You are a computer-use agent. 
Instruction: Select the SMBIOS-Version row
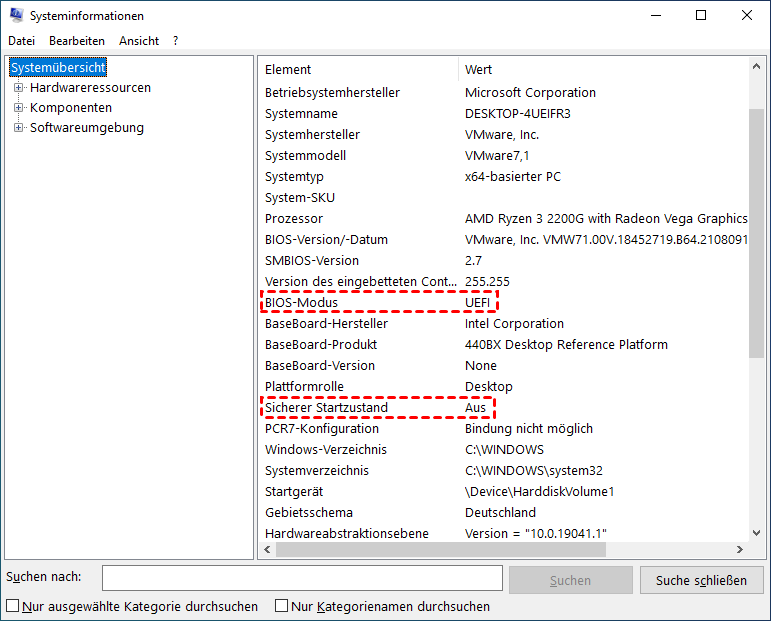coord(504,261)
